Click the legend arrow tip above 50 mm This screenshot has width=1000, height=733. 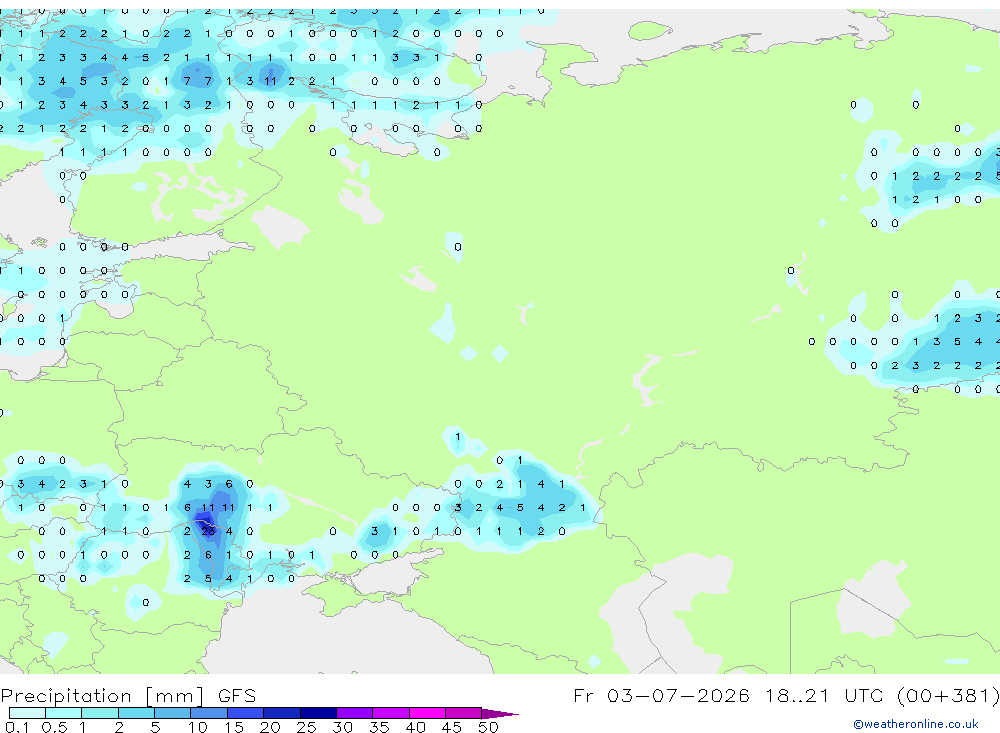[x=500, y=714]
